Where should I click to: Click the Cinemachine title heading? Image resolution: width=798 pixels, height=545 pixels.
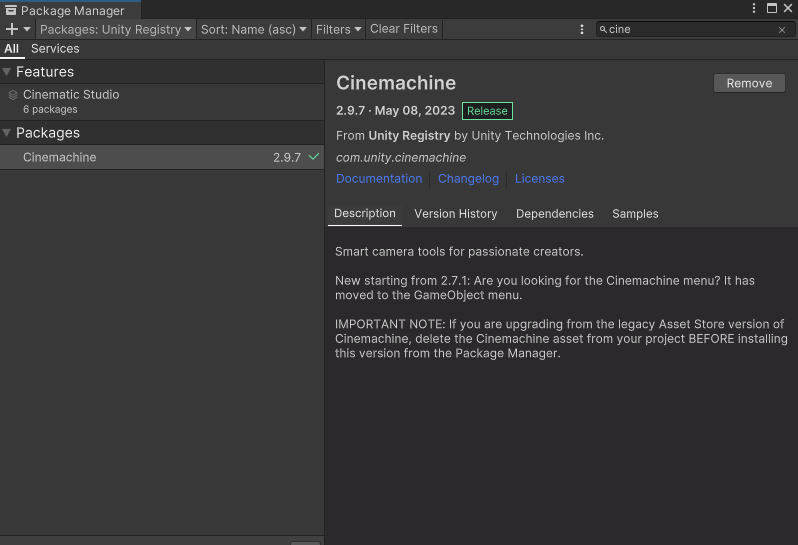(396, 83)
